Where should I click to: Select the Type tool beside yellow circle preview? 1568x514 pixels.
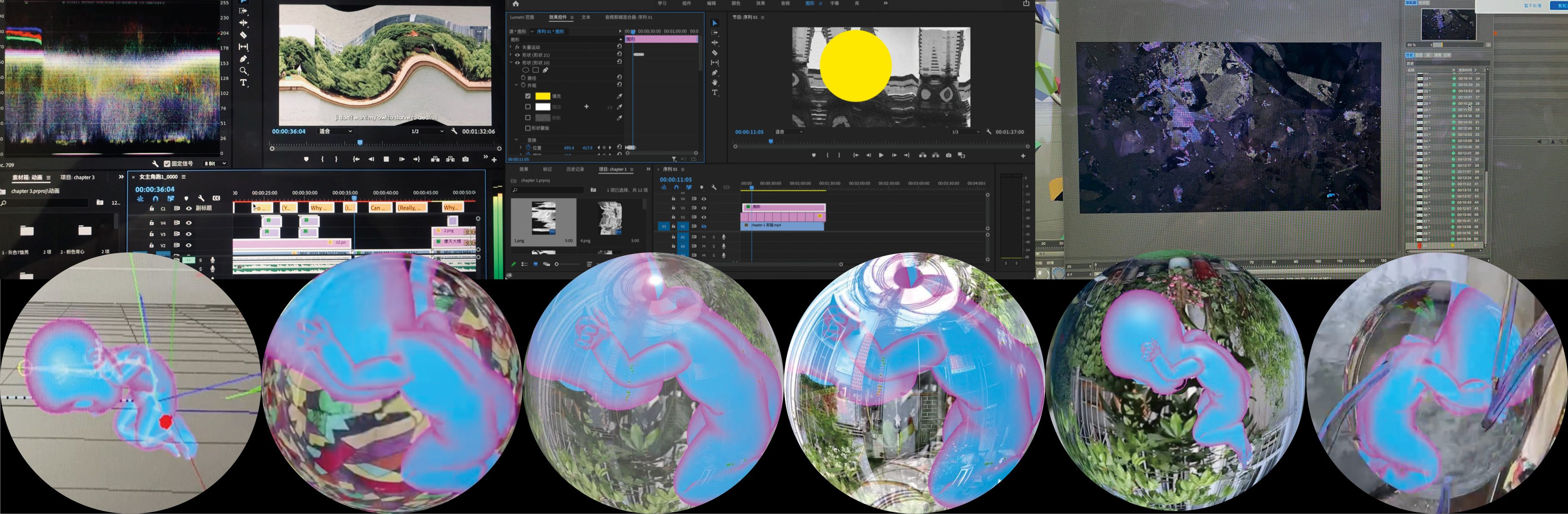(x=714, y=93)
